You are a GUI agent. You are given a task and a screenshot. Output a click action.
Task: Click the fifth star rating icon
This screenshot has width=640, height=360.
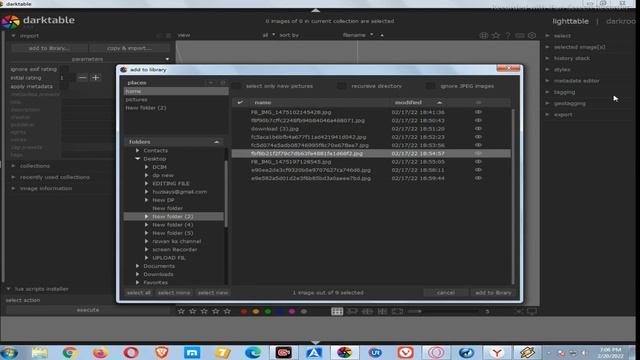[x=227, y=311]
